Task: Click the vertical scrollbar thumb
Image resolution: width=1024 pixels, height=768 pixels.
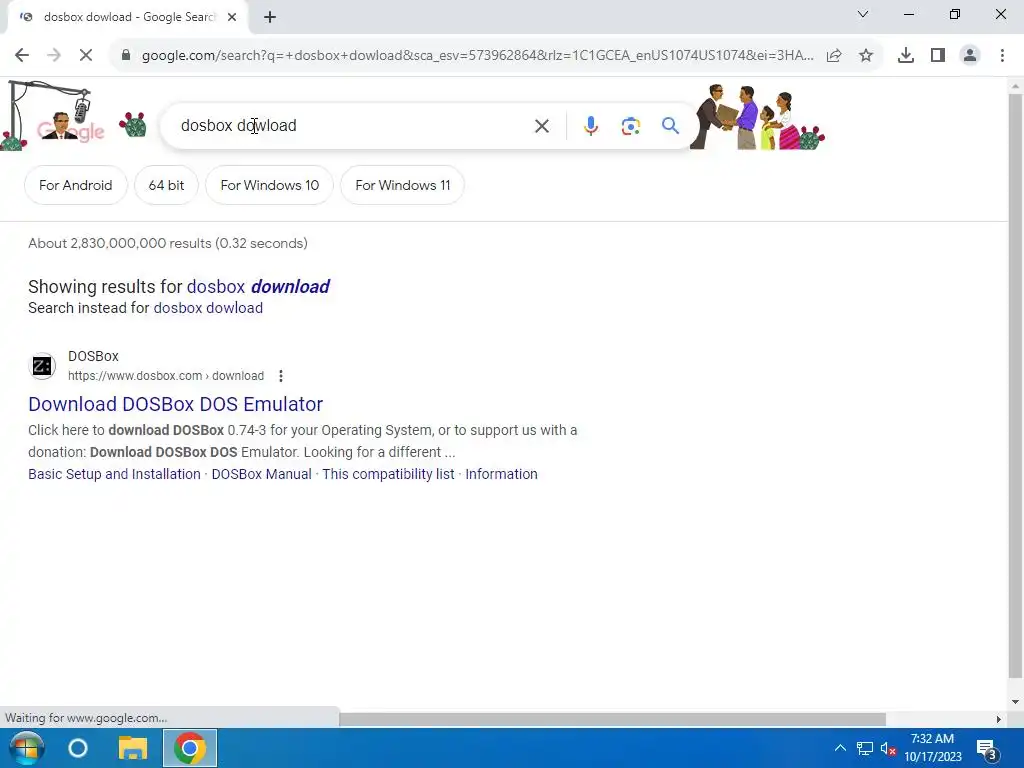Action: pyautogui.click(x=1015, y=385)
